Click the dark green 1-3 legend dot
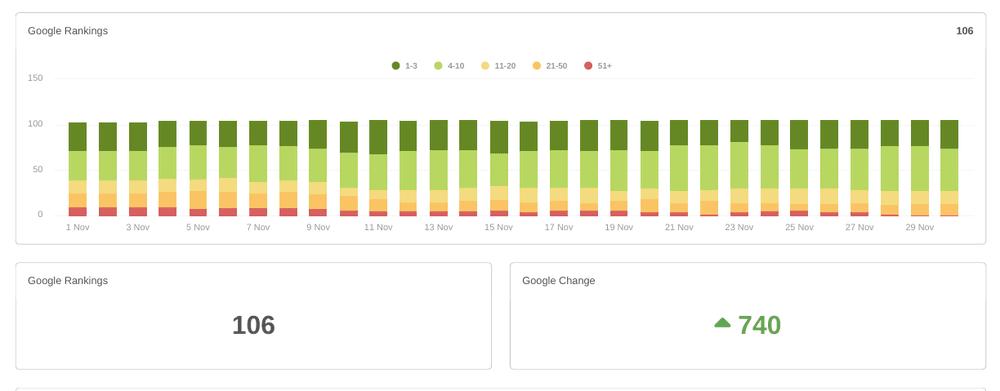Image resolution: width=1000 pixels, height=391 pixels. pos(395,66)
